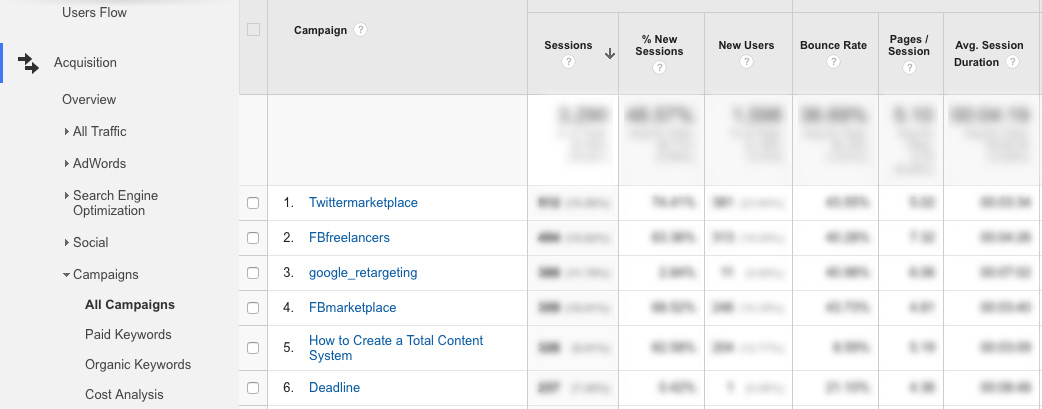Screen dimensions: 1042x409
Task: Open the Cost Analysis report
Action: tap(124, 394)
